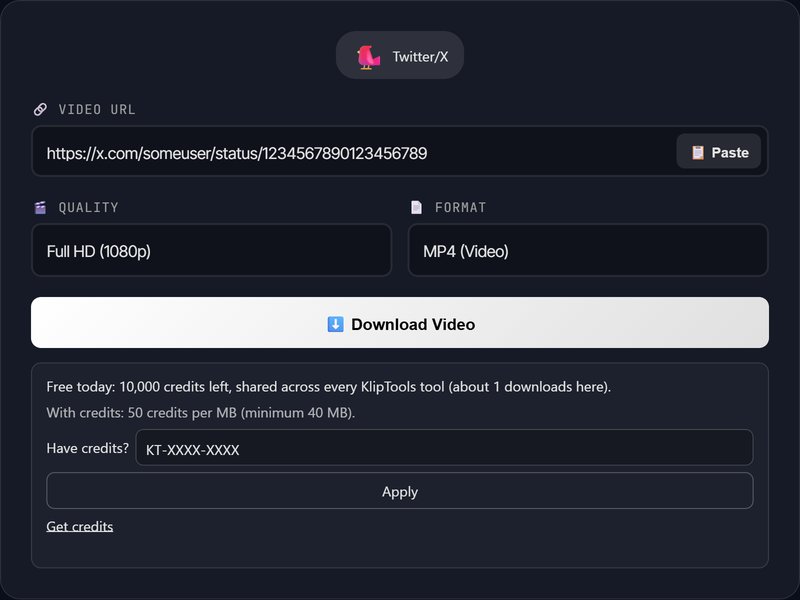Click the Paste button
The height and width of the screenshot is (600, 800).
(718, 152)
